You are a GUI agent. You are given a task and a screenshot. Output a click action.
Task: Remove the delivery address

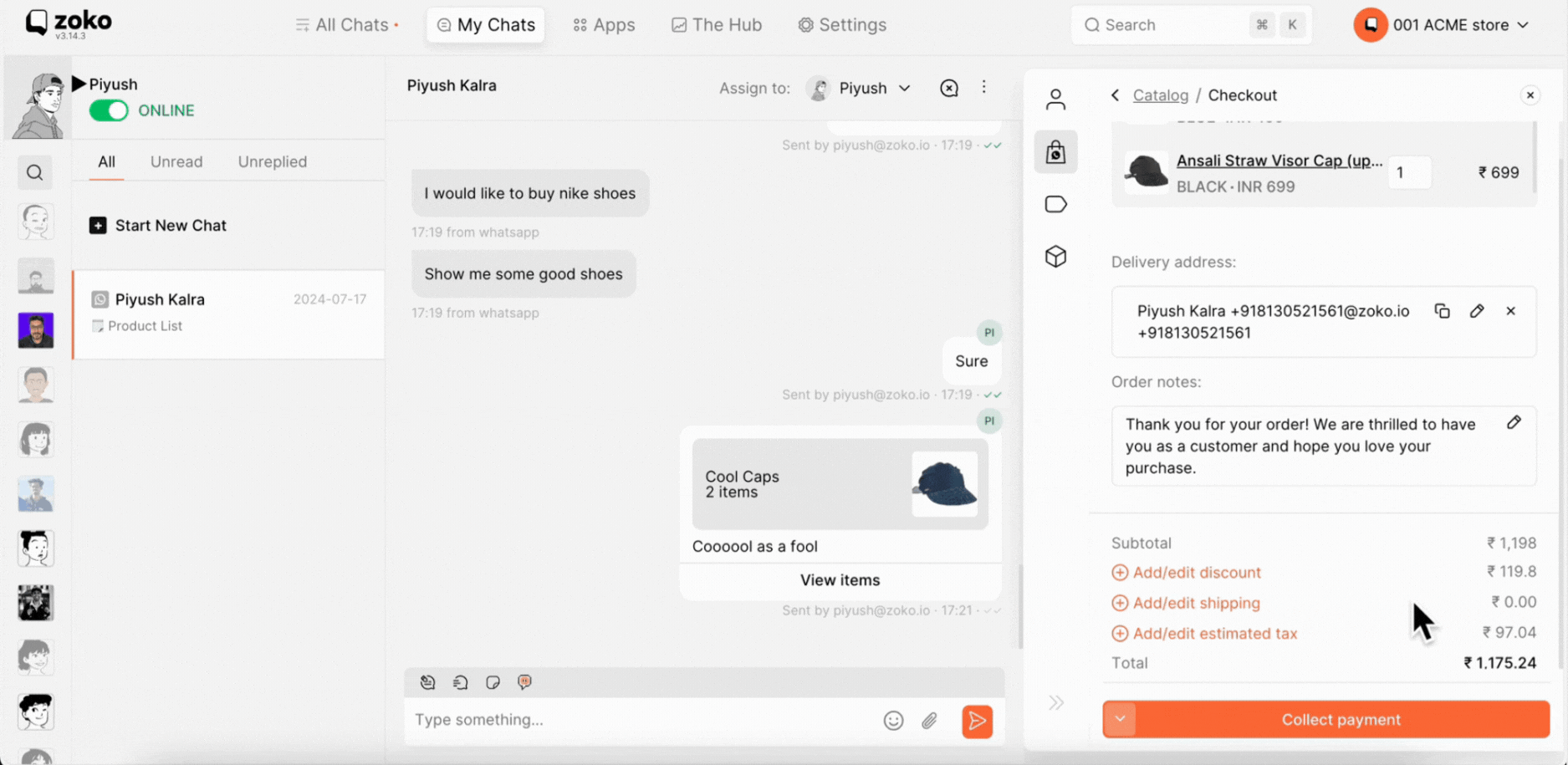[1510, 311]
